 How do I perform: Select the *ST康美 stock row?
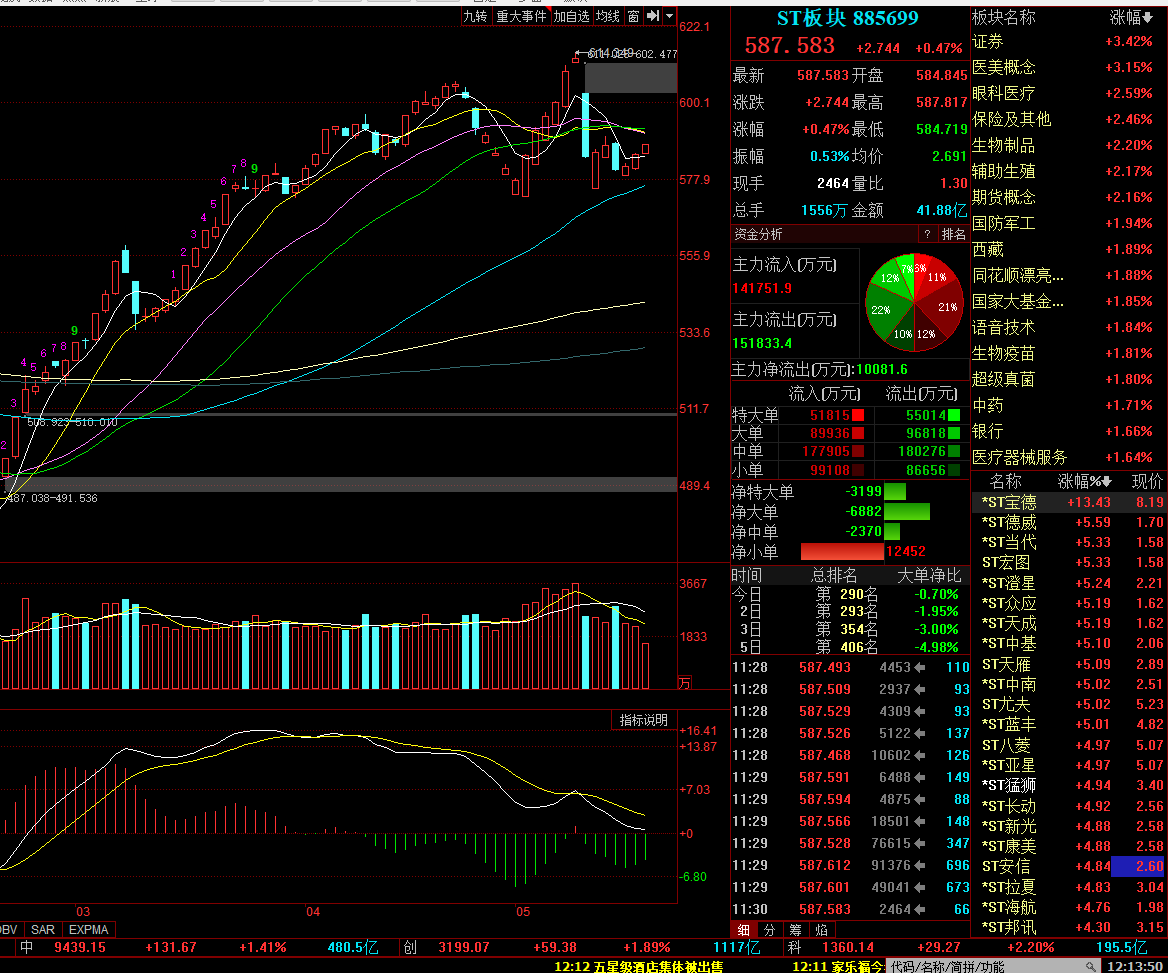[1069, 847]
